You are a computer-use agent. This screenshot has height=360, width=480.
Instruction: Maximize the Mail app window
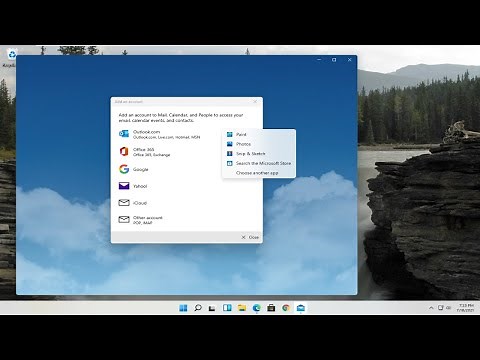334,60
